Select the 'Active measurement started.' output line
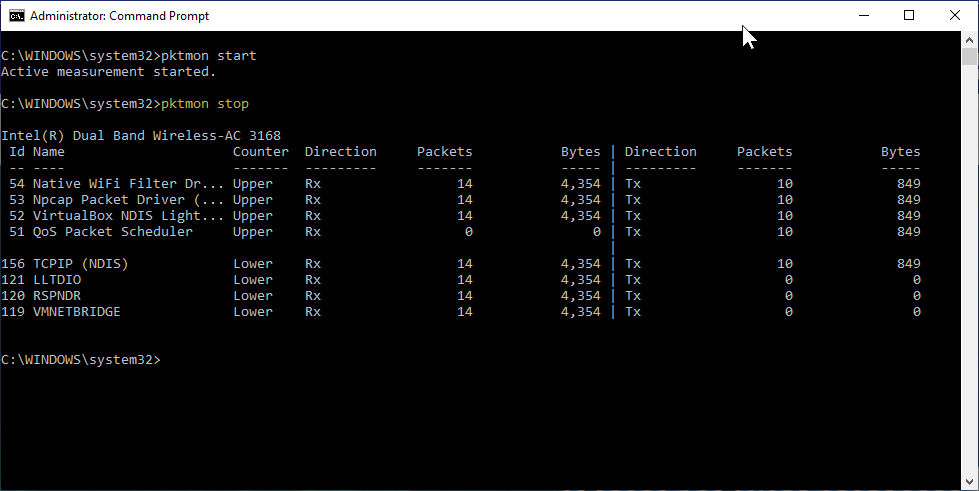 click(x=108, y=72)
